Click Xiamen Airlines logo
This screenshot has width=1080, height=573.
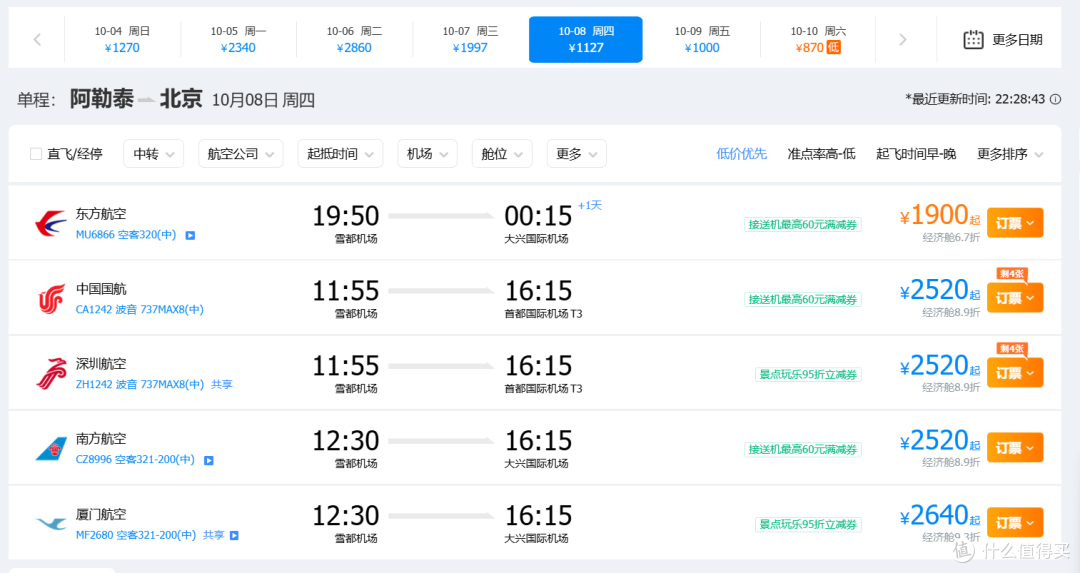51,523
